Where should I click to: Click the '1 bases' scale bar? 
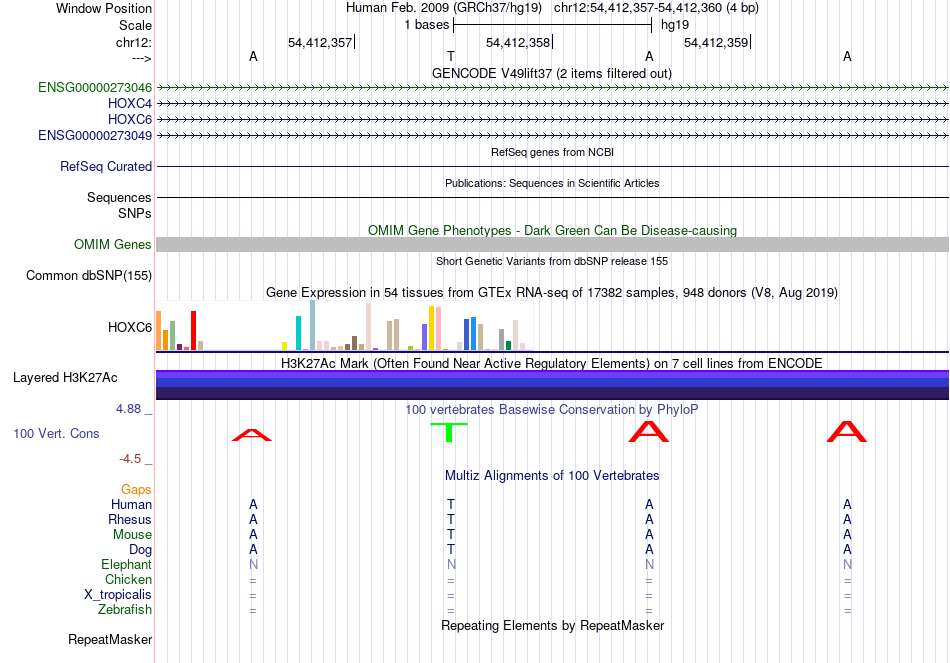(552, 25)
